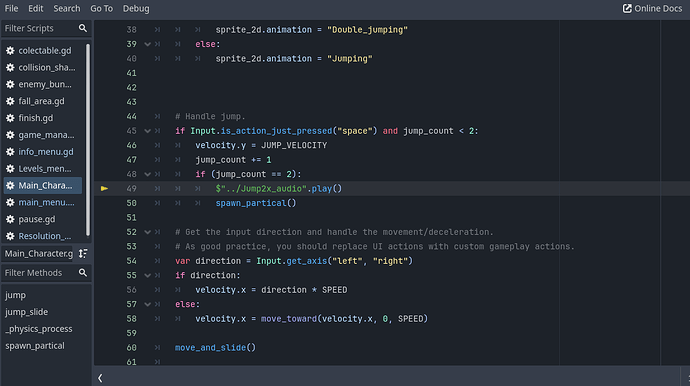
Task: Collapse the if block at line 45
Action: pyautogui.click(x=147, y=131)
